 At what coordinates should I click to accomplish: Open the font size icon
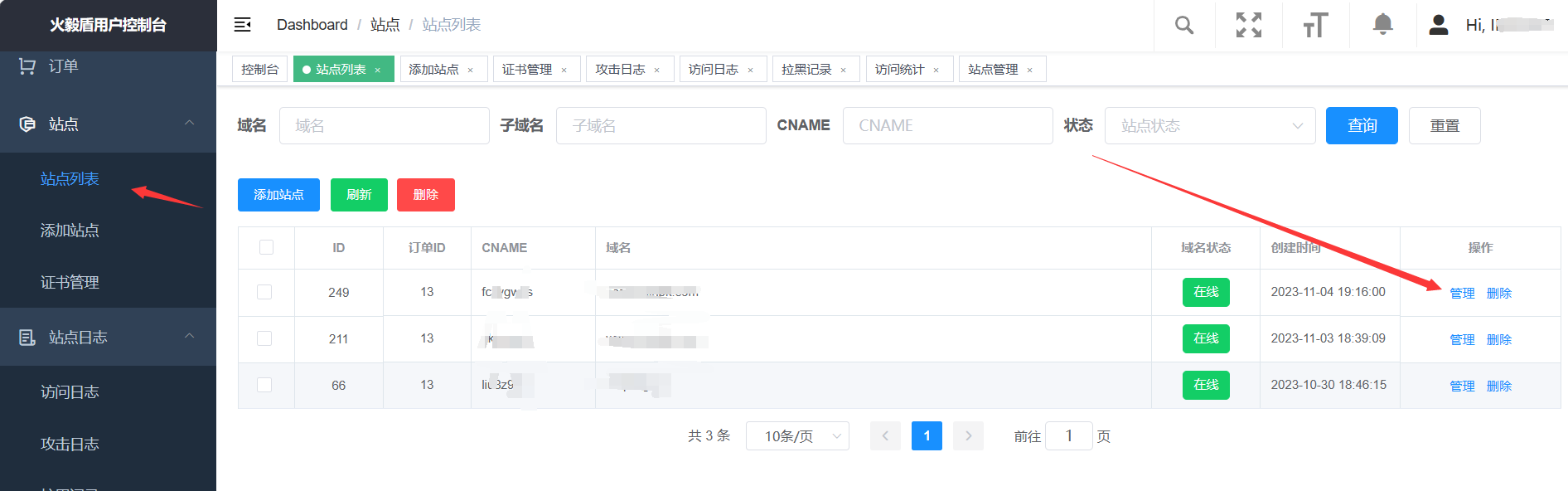pos(1315,25)
